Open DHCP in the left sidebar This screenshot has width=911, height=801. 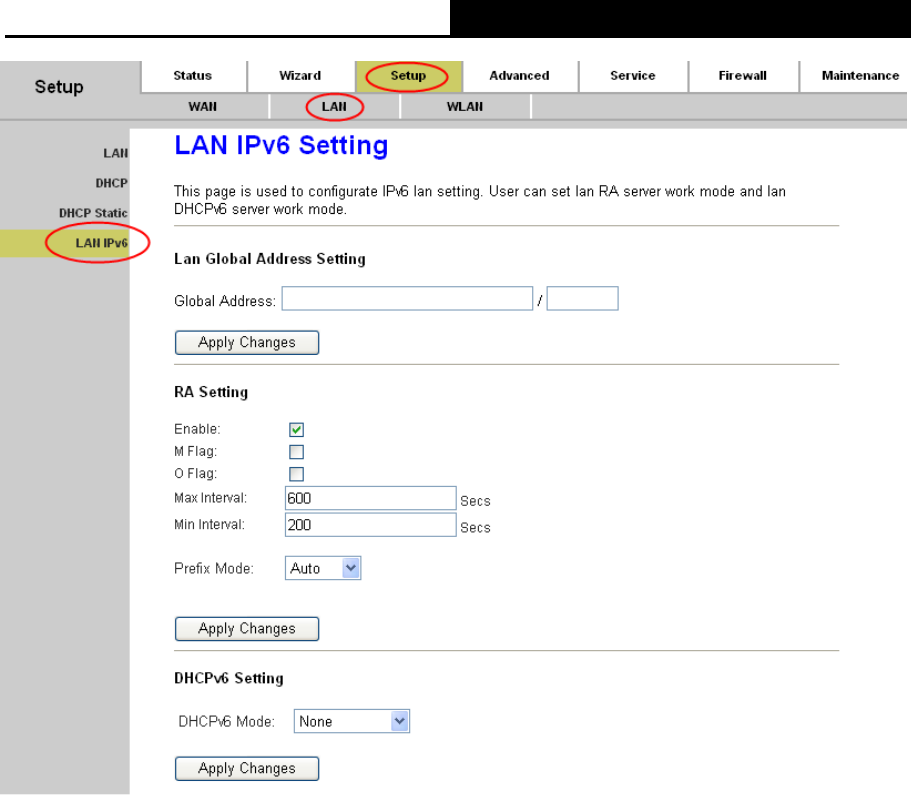[x=112, y=184]
